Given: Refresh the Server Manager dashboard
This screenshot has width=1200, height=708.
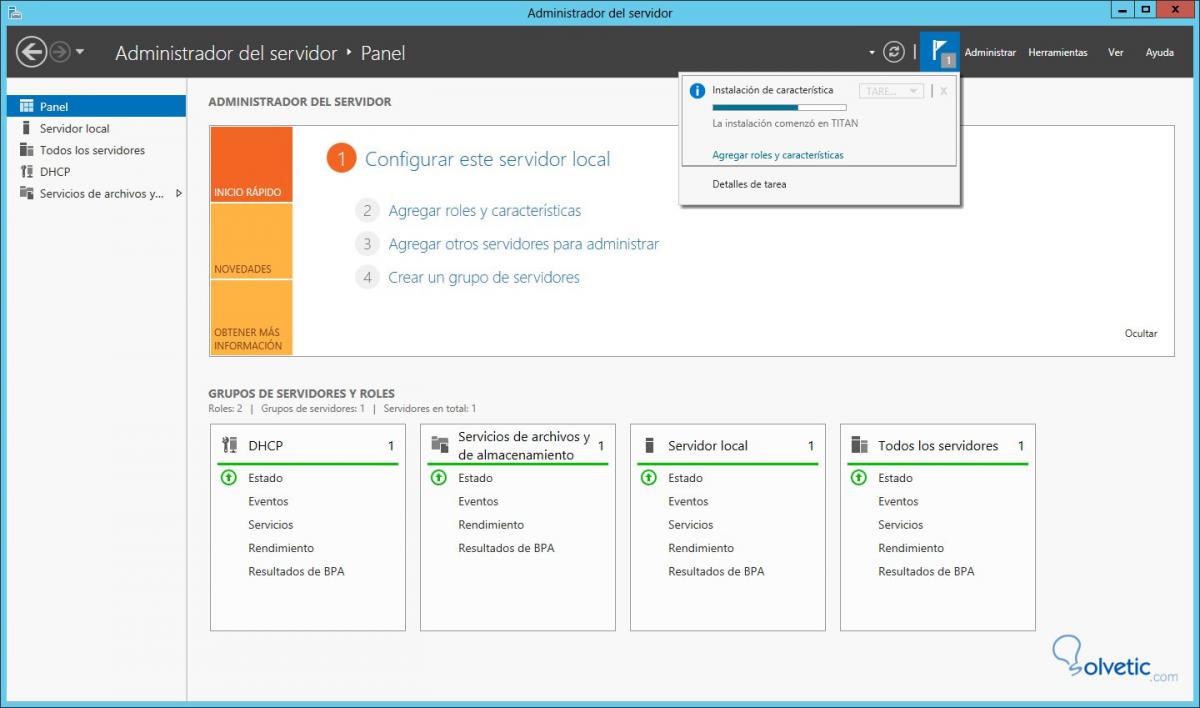Looking at the screenshot, I should (x=894, y=52).
